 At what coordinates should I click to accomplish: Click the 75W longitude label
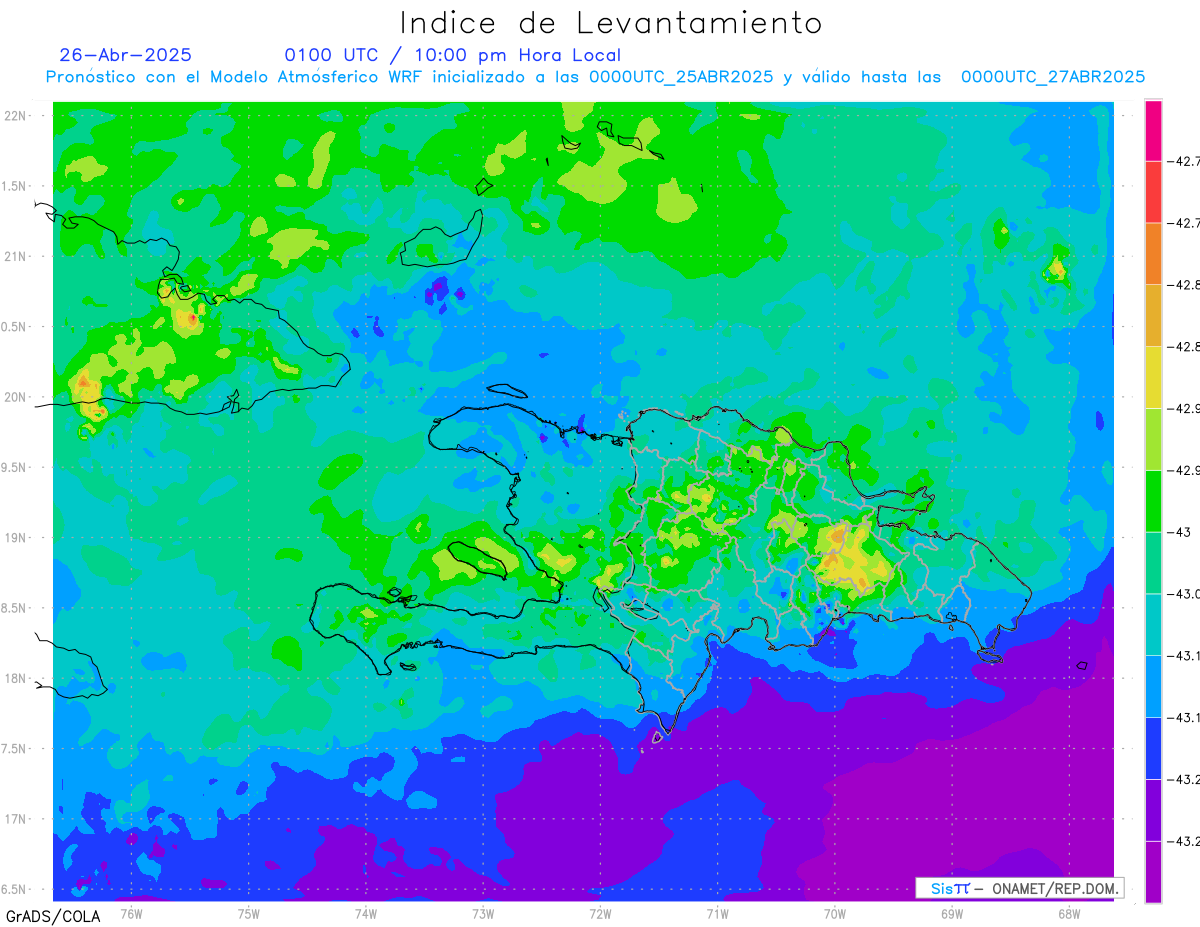point(248,913)
